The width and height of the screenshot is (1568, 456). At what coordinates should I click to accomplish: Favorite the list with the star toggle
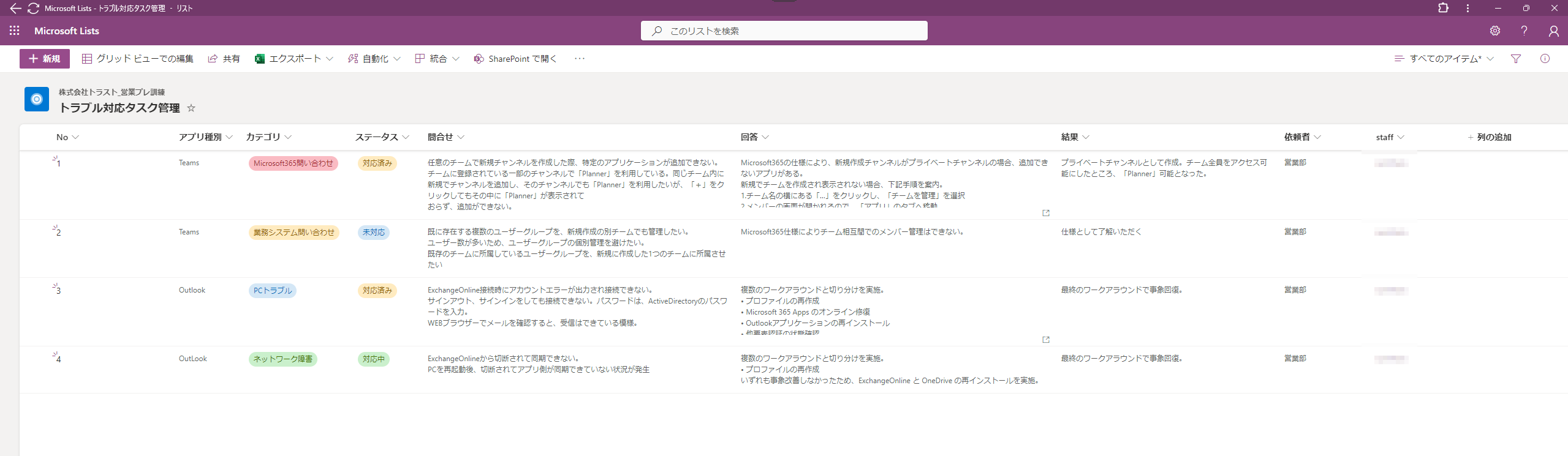[x=191, y=108]
